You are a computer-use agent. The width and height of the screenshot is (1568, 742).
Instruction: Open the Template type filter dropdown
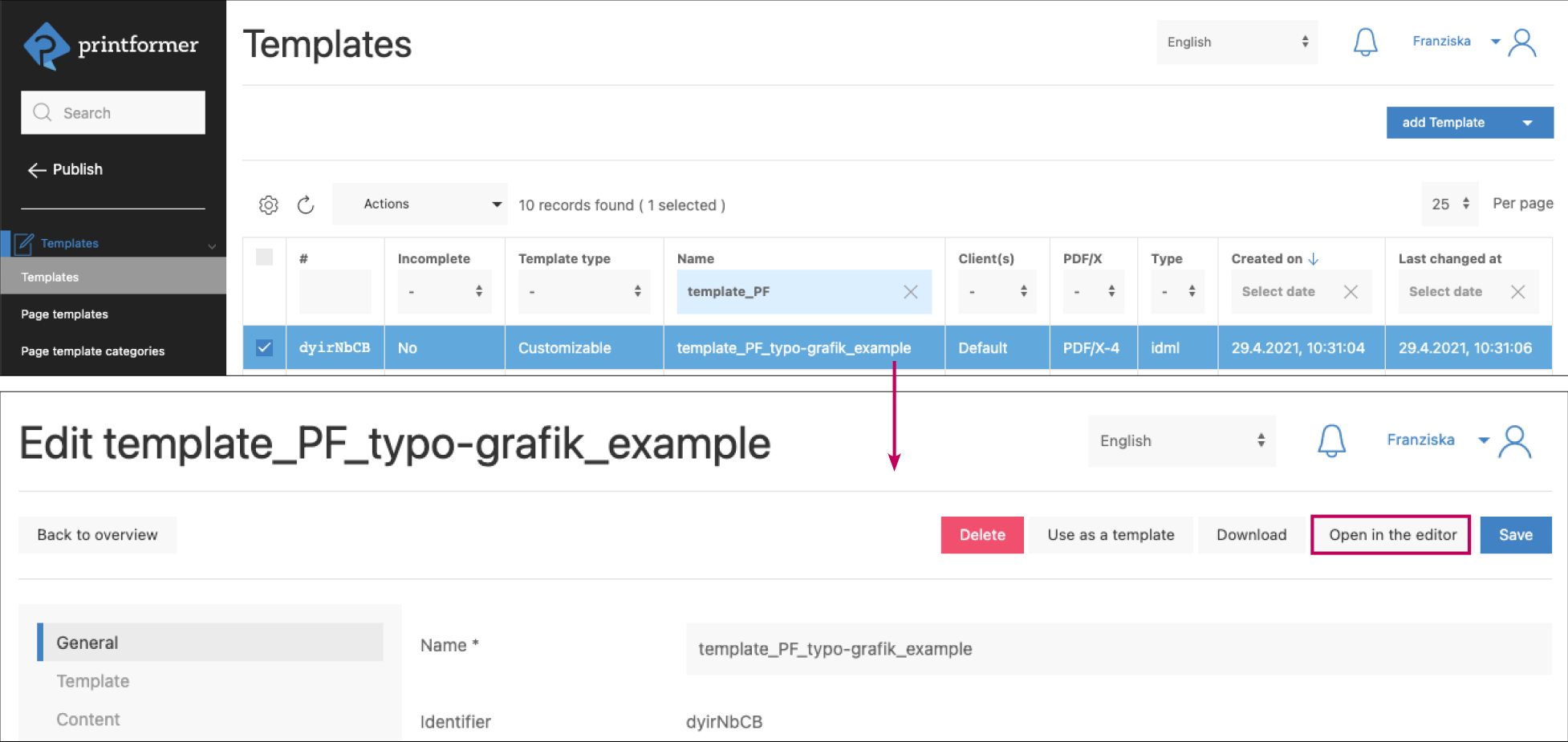583,292
